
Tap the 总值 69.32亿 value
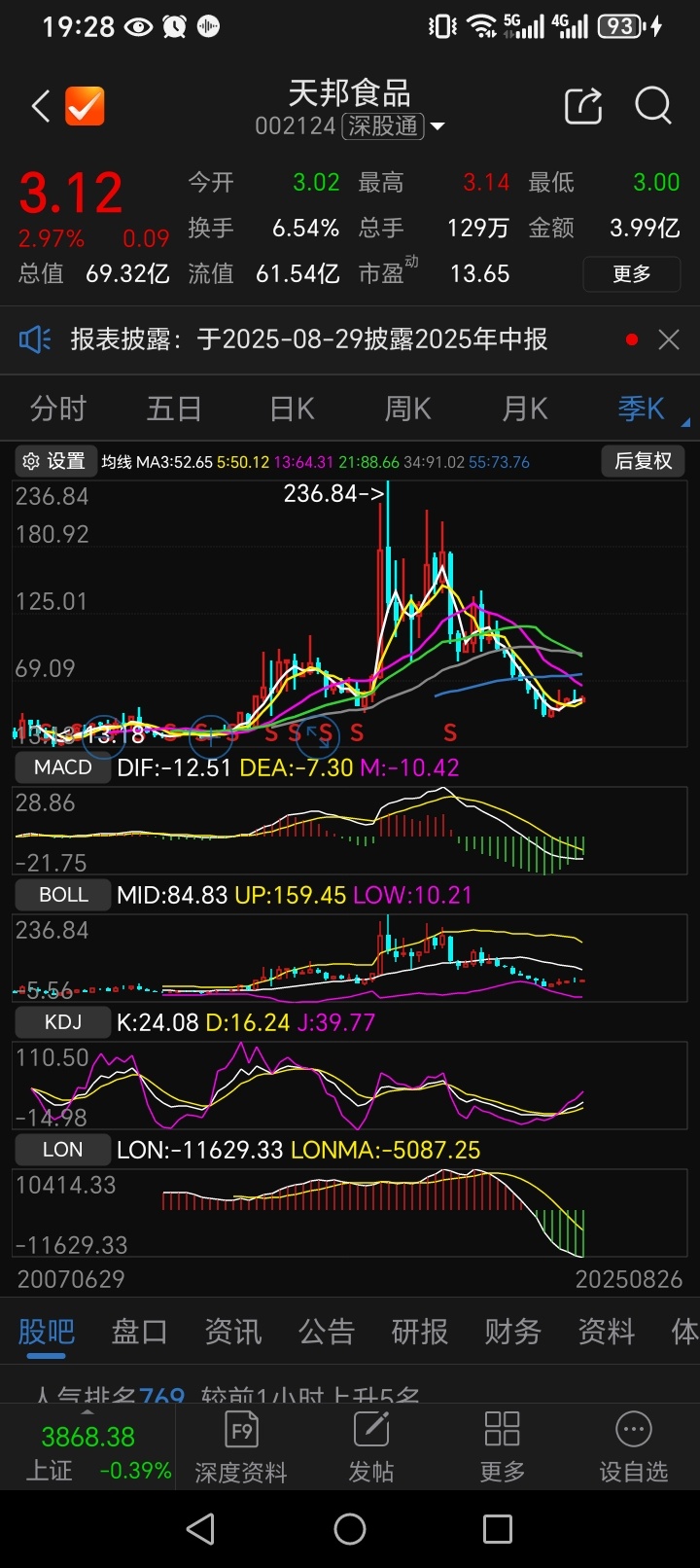point(127,274)
